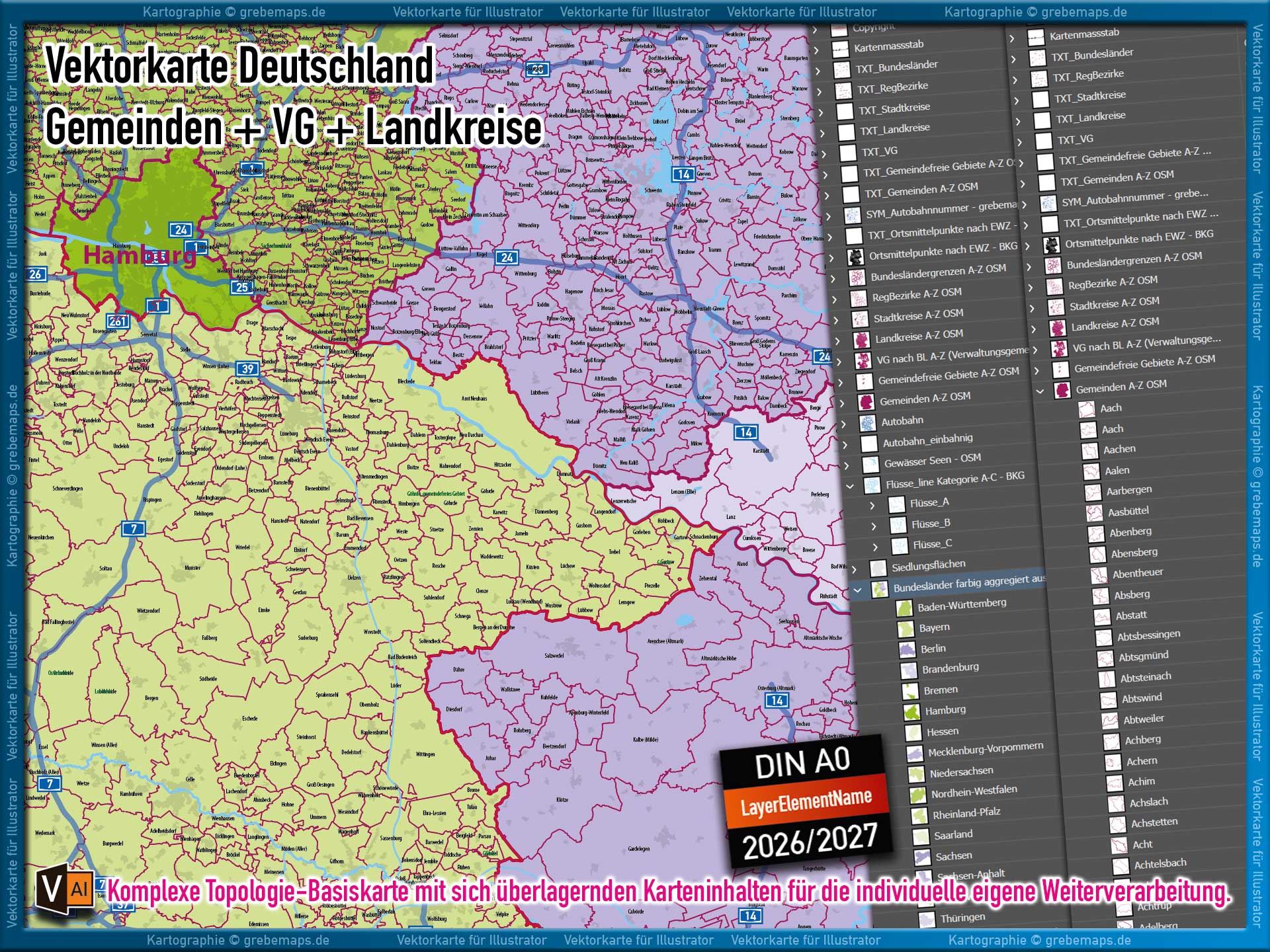This screenshot has height=952, width=1270.
Task: Collapse Gemeinden A-Z OSM in right panel
Action: pos(1040,391)
